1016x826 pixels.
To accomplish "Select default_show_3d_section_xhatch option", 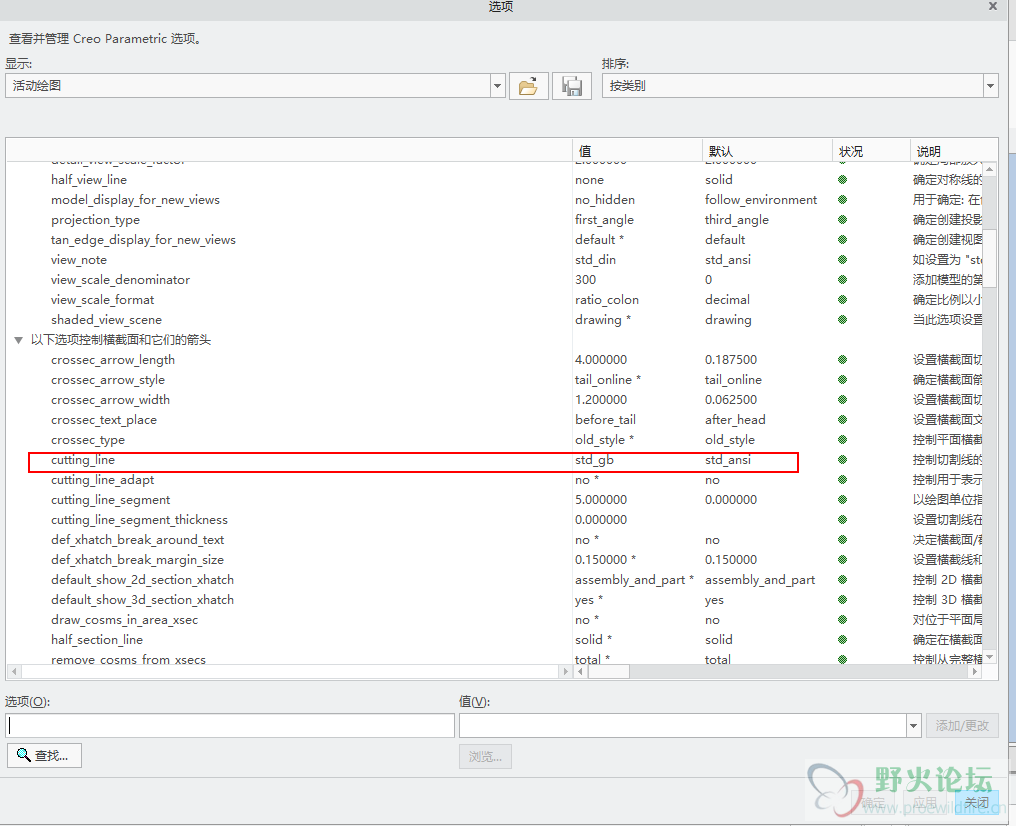I will click(143, 600).
